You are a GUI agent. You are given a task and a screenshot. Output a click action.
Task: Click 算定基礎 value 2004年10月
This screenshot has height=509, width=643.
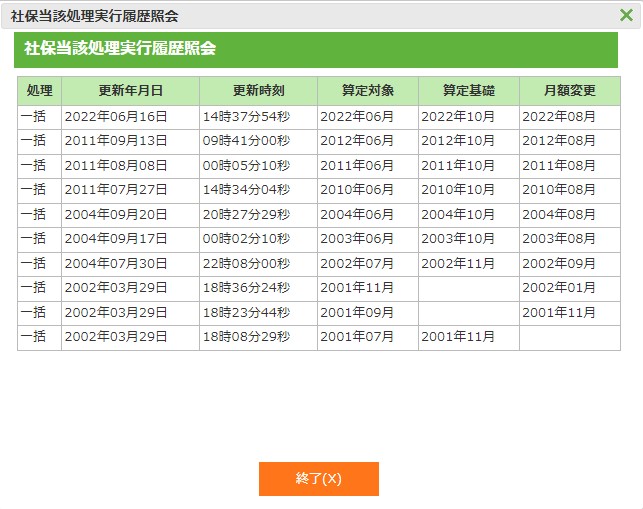coord(458,215)
